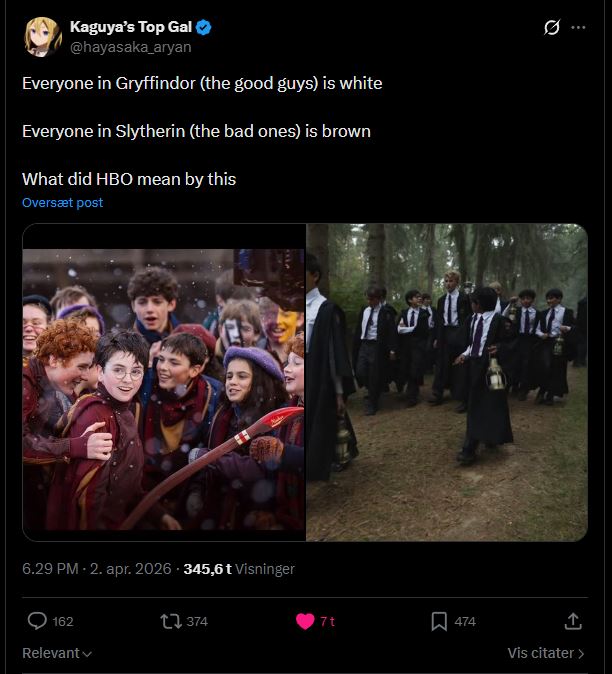Screen dimensions: 612x674
Task: Open the right forest students image
Action: [x=447, y=382]
